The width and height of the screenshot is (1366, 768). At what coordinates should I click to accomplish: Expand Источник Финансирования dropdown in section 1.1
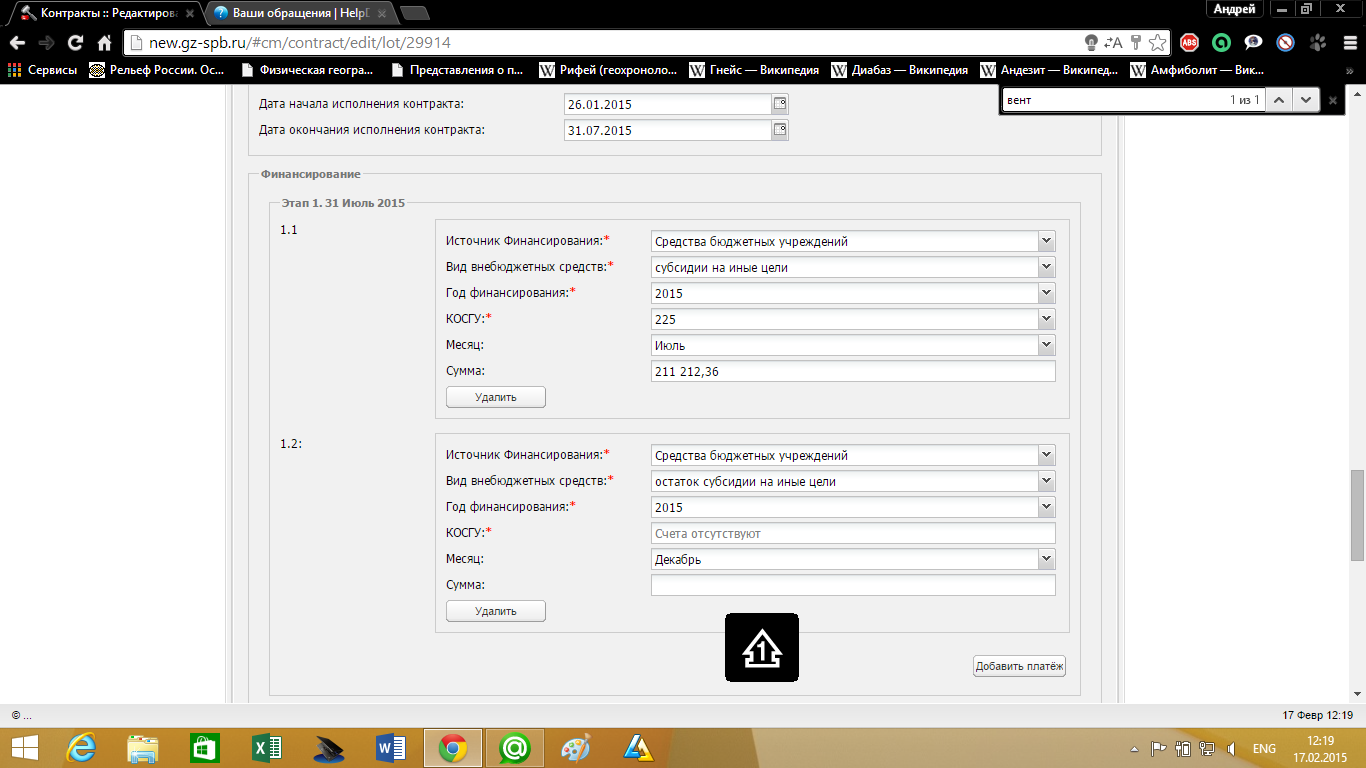pos(1046,241)
